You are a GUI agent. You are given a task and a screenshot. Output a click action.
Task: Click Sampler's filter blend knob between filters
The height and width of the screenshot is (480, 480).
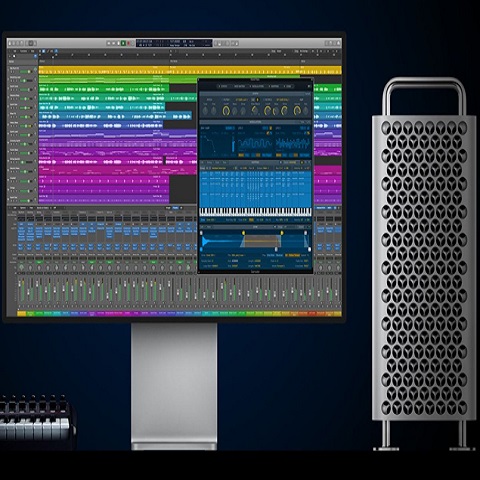pyautogui.click(x=255, y=110)
